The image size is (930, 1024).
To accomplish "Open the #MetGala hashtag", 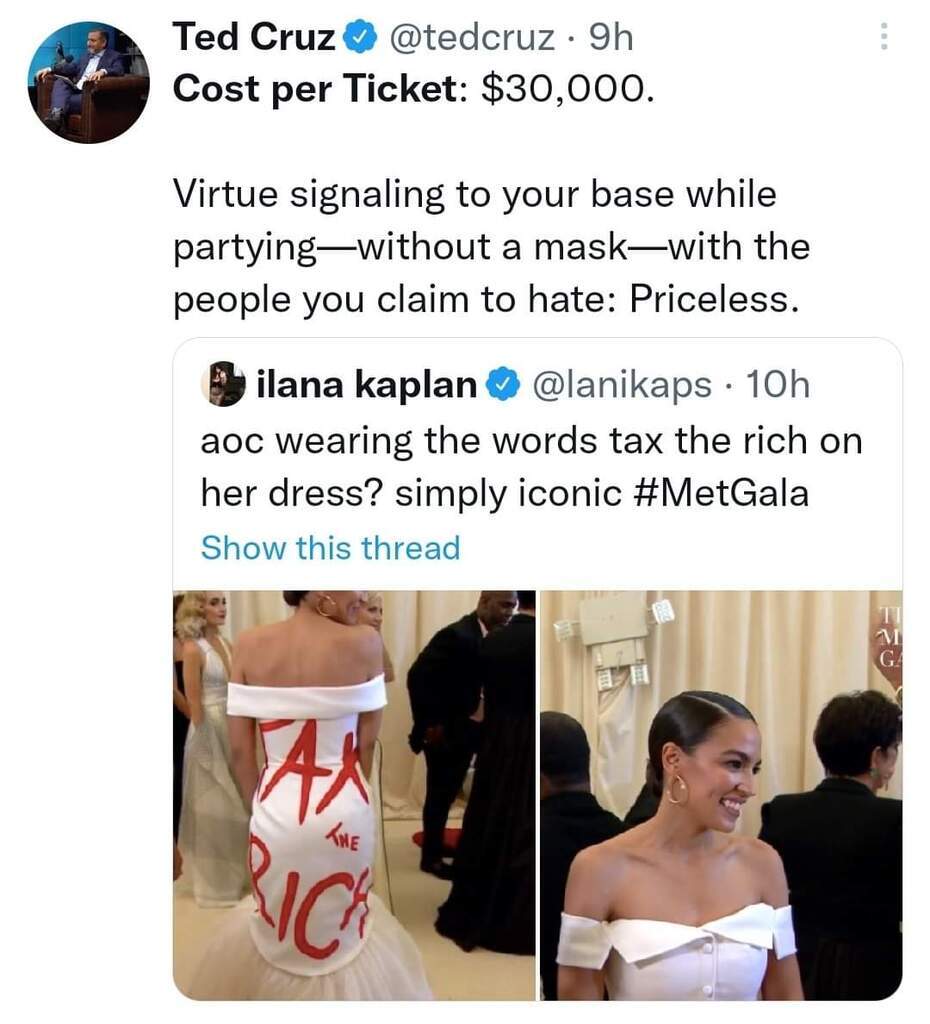I will [720, 493].
